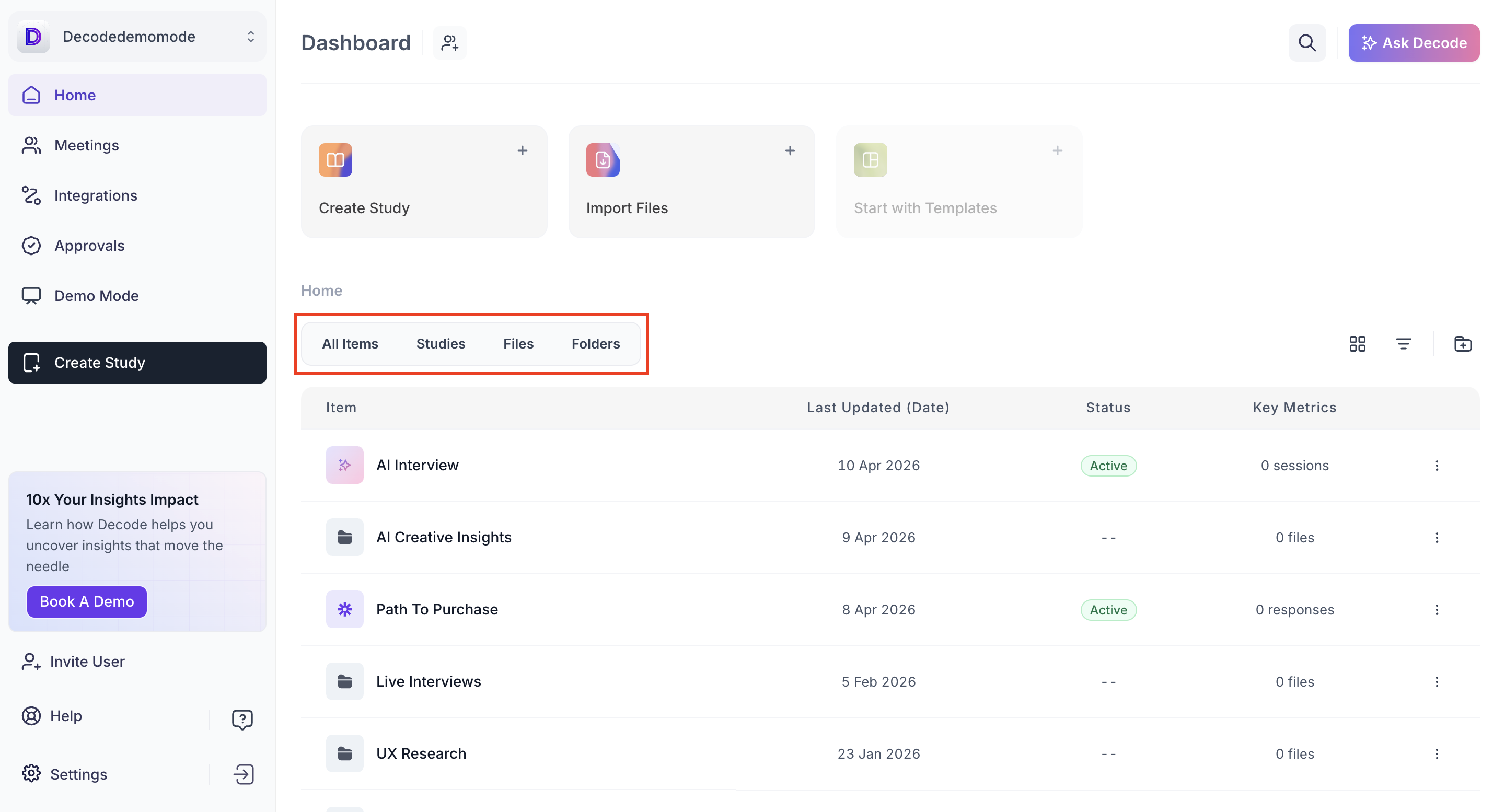
Task: Open the help chat bubble icon
Action: (242, 719)
